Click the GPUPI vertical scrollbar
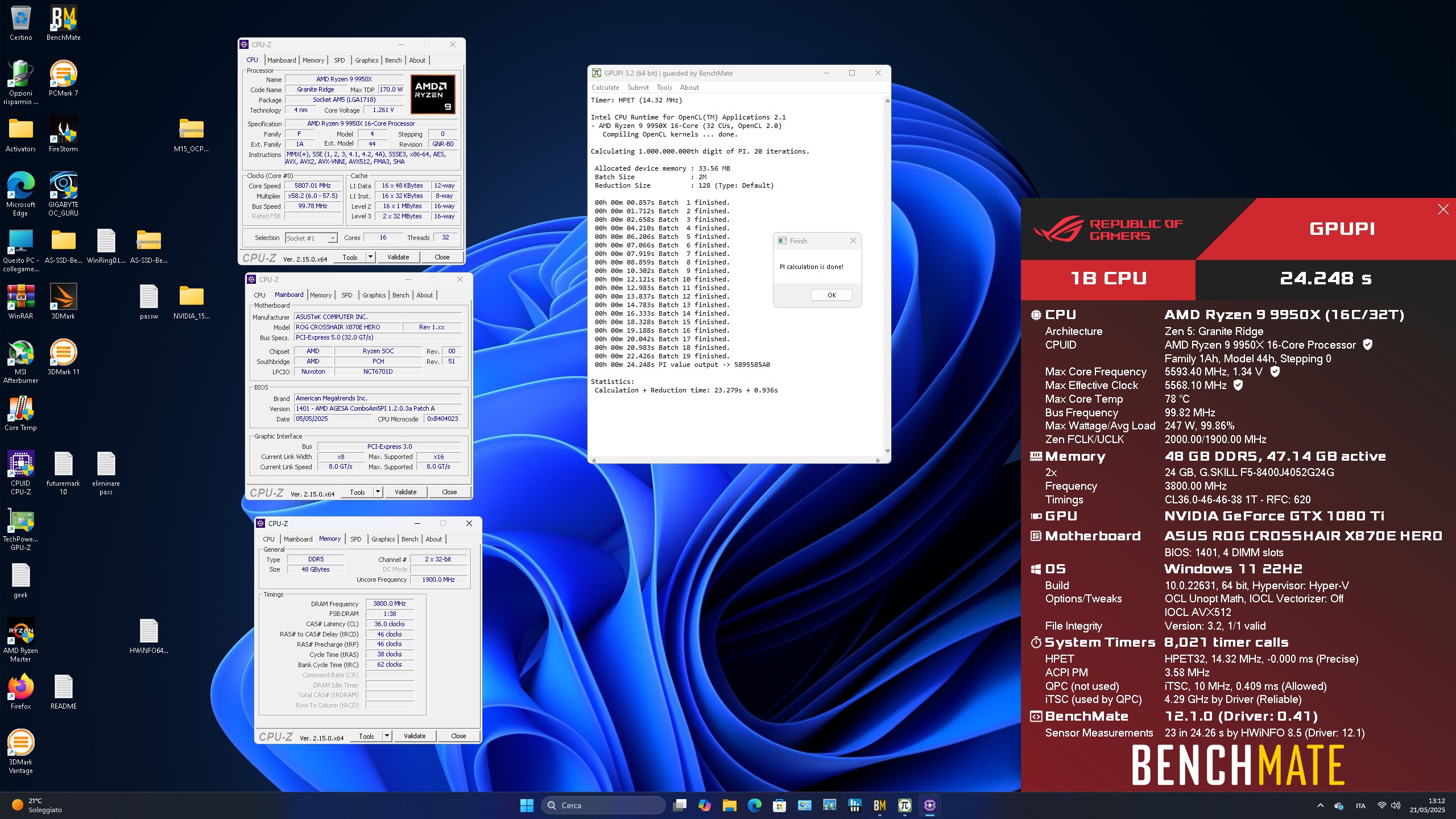Screen dimensions: 1456x819 (x=887, y=275)
